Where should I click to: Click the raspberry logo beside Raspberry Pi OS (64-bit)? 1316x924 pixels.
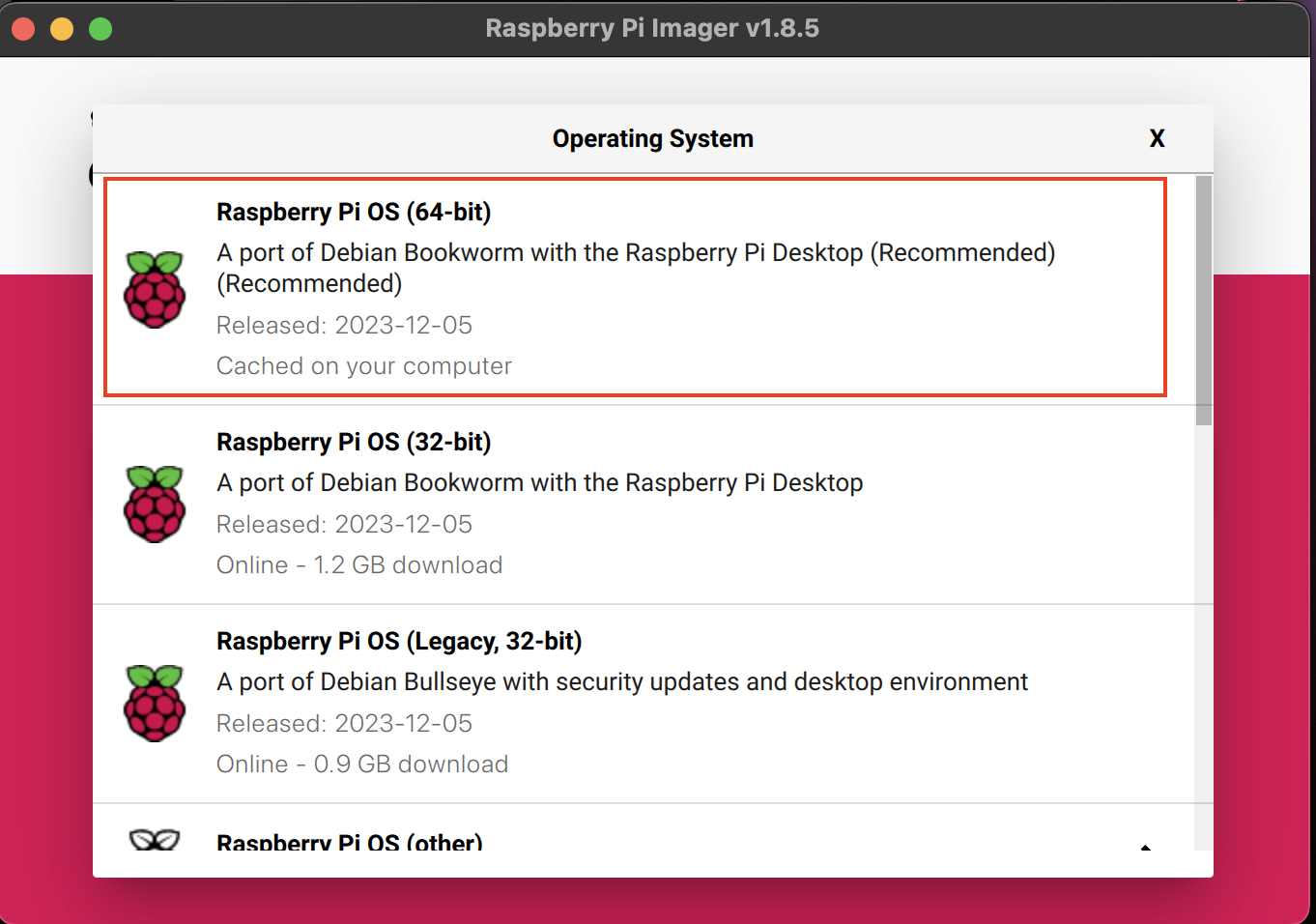155,288
